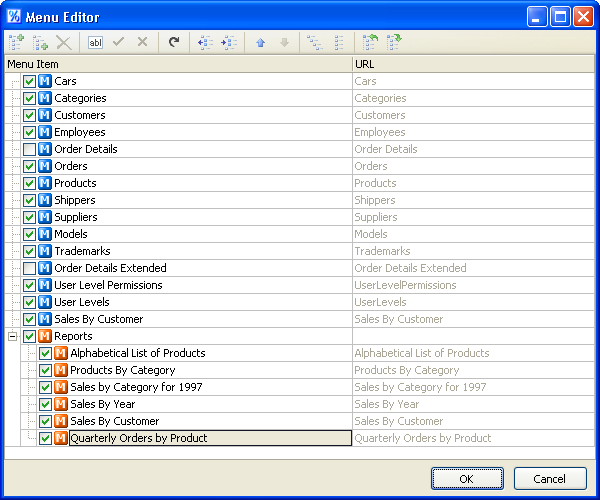
Task: Click the orange M icon beside Products By Category
Action: tap(61, 370)
